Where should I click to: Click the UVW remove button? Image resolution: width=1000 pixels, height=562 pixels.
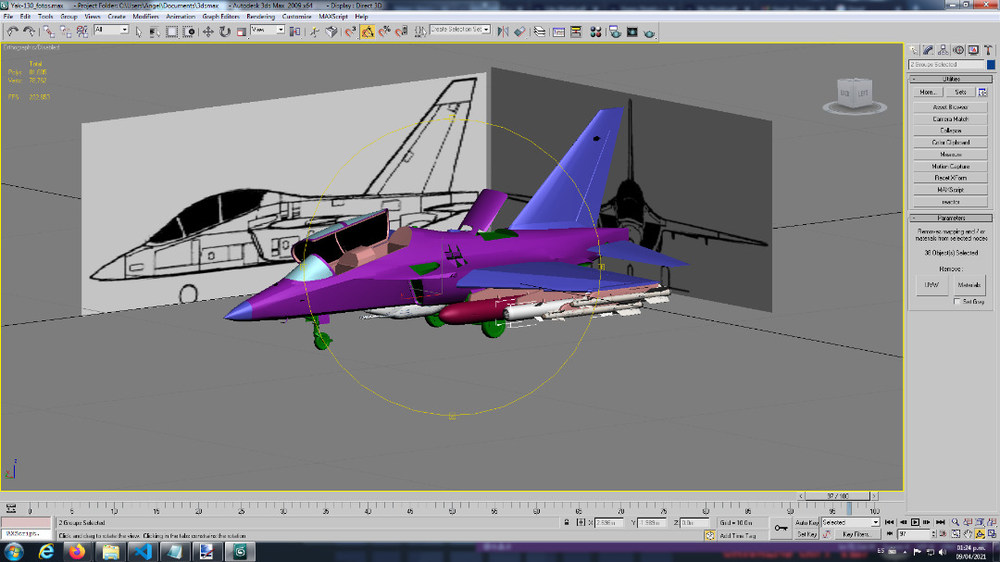[932, 285]
